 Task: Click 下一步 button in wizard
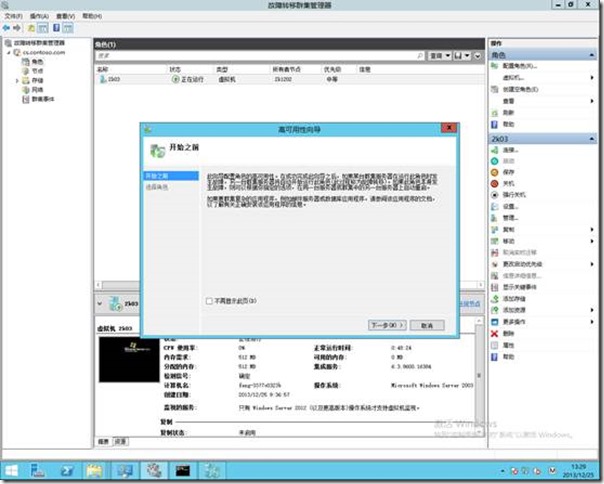[x=387, y=325]
